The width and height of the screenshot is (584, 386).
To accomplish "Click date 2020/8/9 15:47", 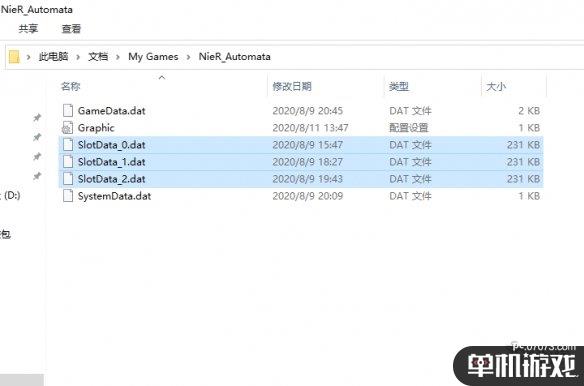I will click(308, 145).
